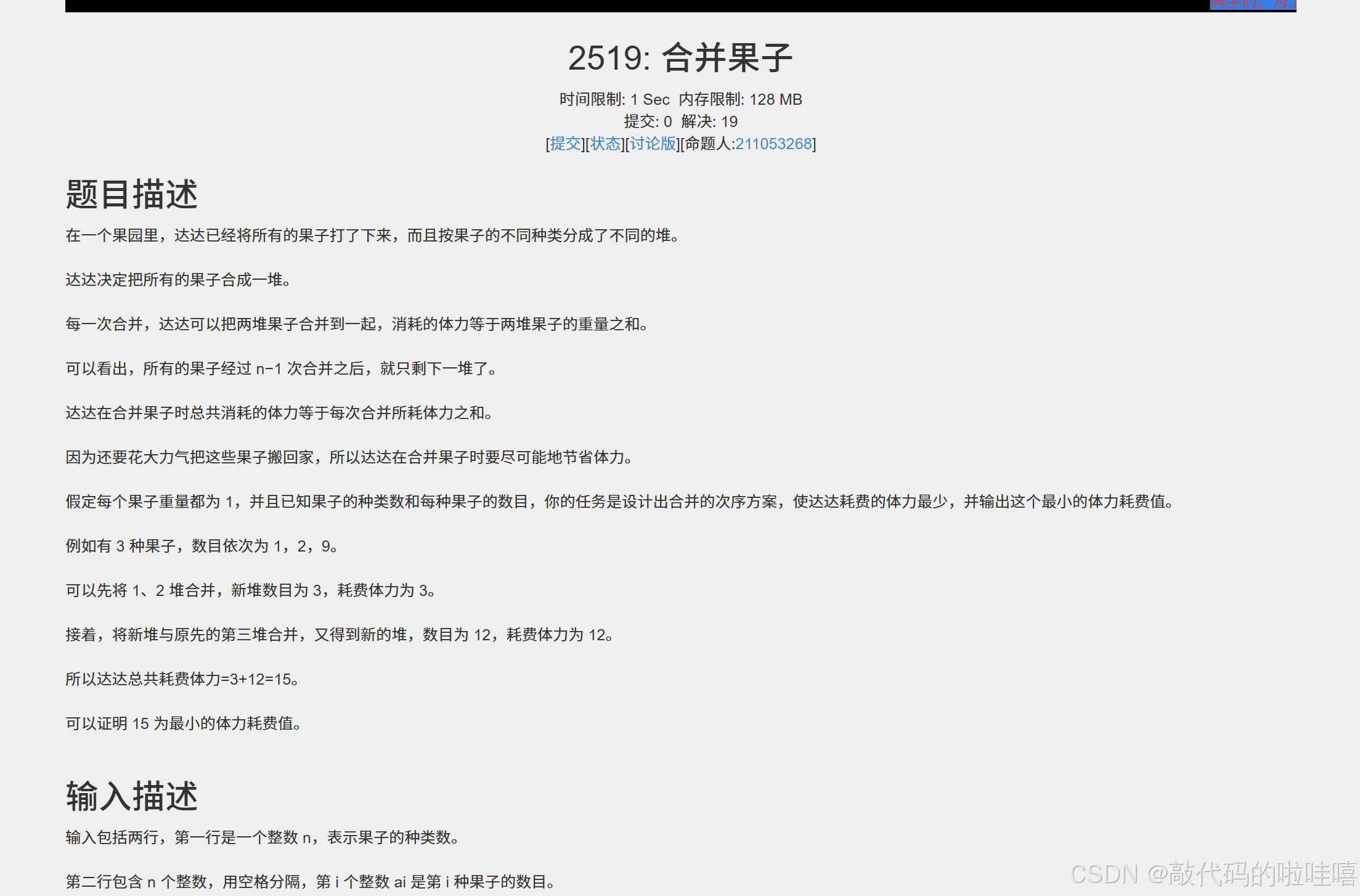
Task: Click the line mentioning n-1 次合并
Action: click(x=281, y=369)
